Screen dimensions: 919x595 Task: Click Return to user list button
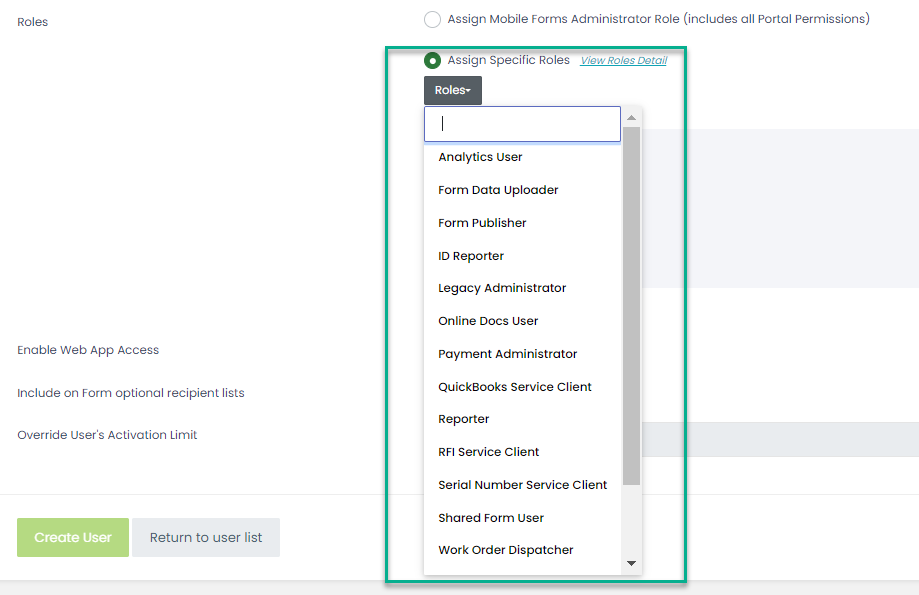click(206, 538)
